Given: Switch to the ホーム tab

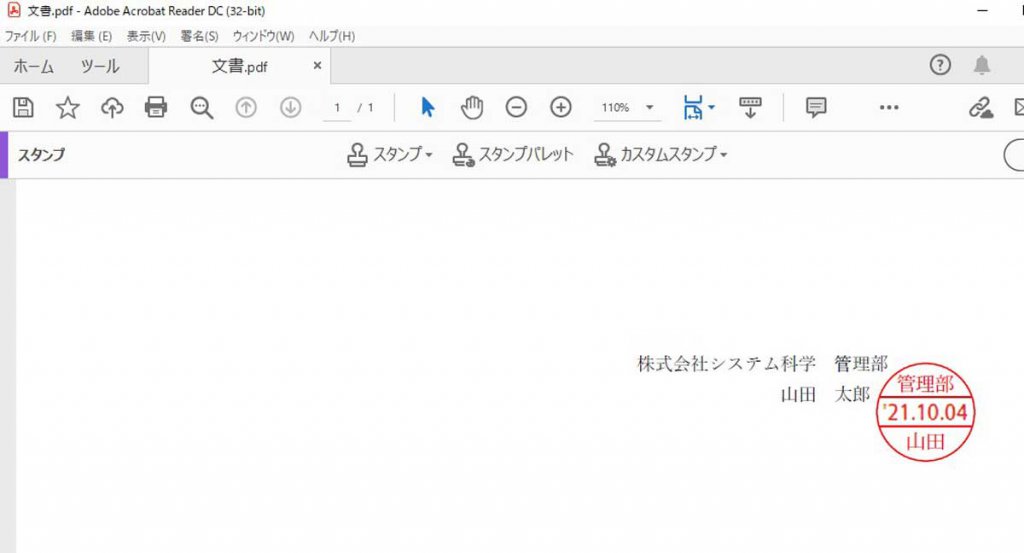Looking at the screenshot, I should click(33, 66).
